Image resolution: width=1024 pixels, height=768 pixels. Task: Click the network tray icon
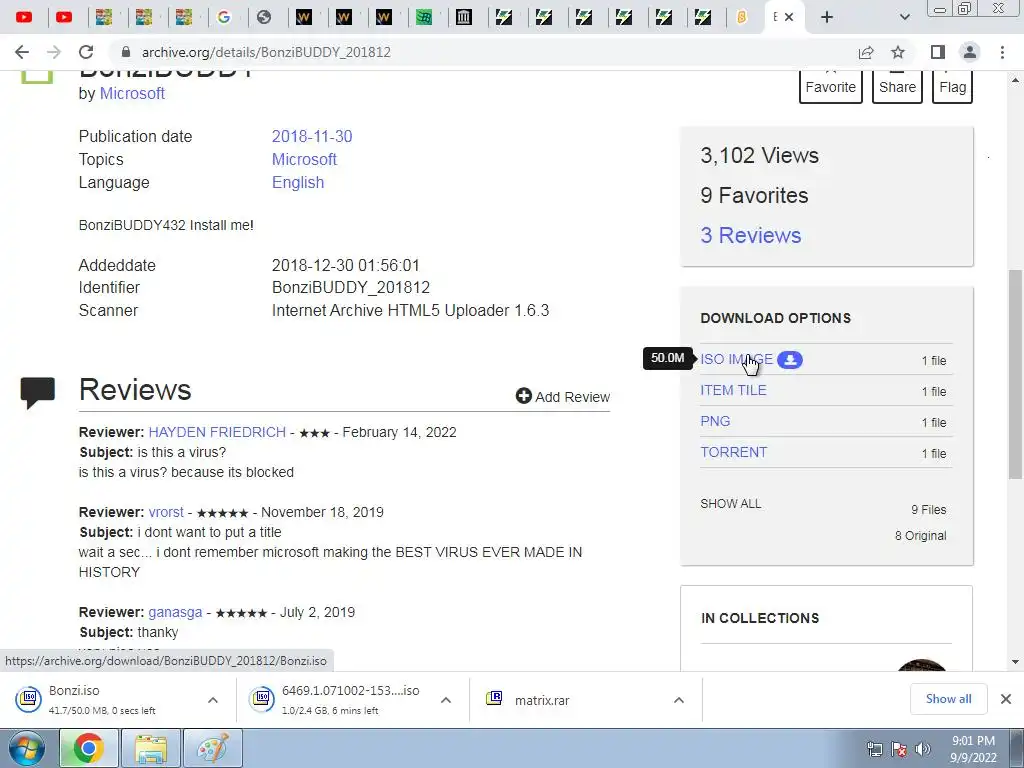[x=874, y=749]
